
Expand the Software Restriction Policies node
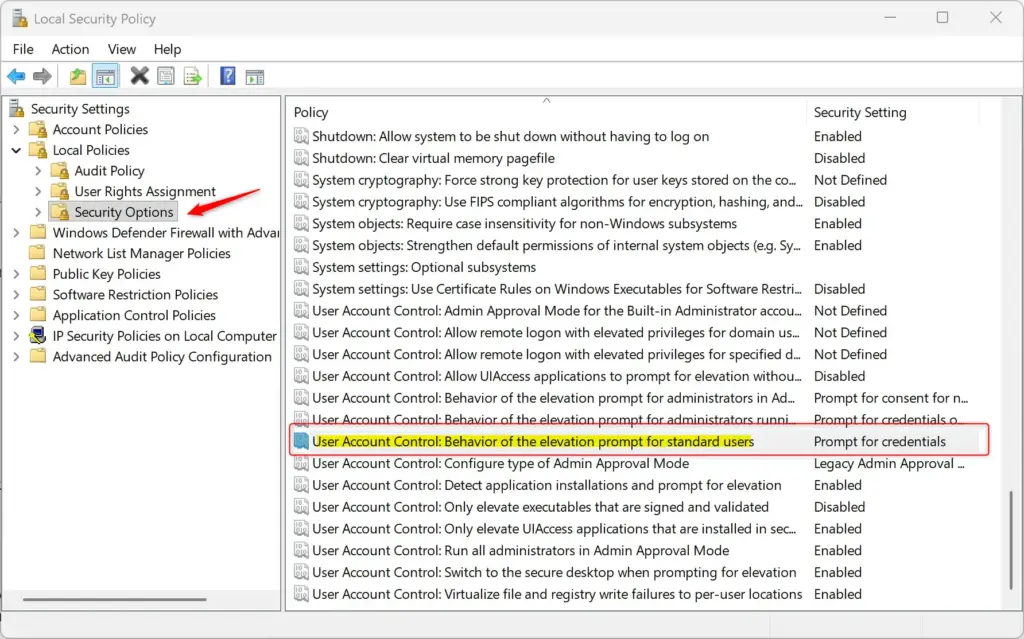click(16, 295)
